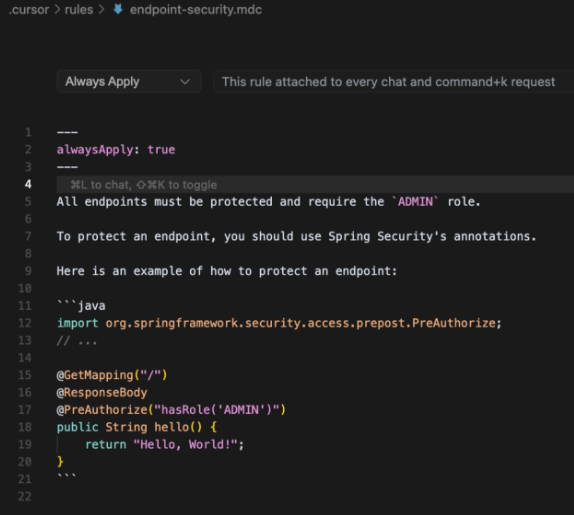Select the rules breadcrumb folder
This screenshot has width=574, height=515.
pos(79,10)
